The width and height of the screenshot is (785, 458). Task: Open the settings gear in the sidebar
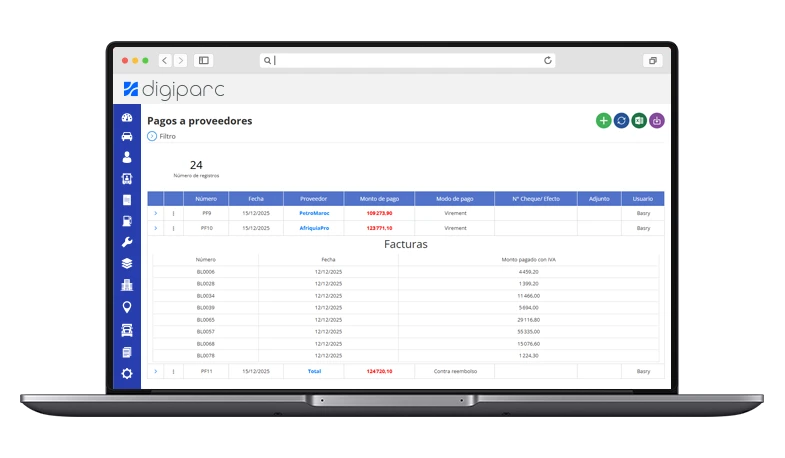[x=127, y=373]
